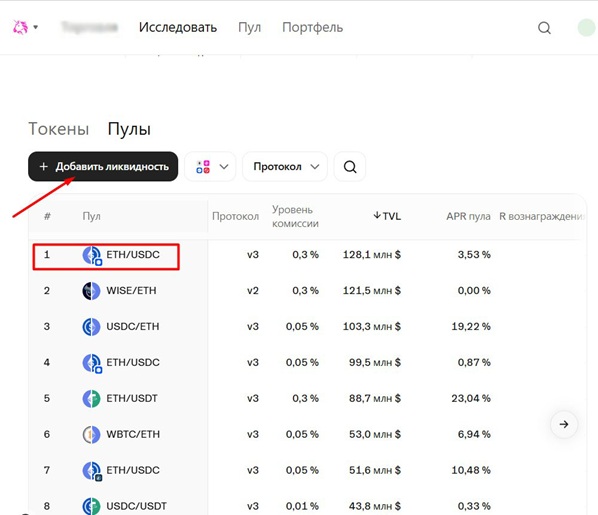This screenshot has width=598, height=515.
Task: Open the network selector dropdown
Action: pyautogui.click(x=211, y=167)
